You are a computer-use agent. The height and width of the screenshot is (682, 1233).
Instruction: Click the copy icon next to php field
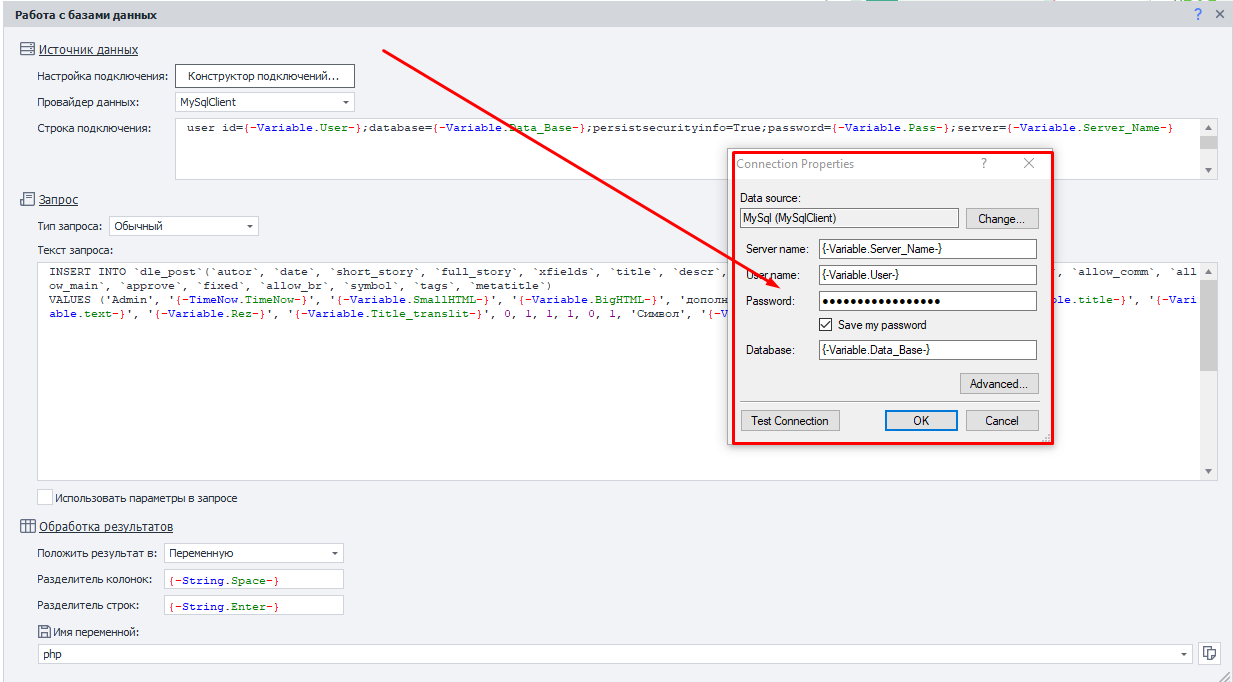click(1210, 653)
